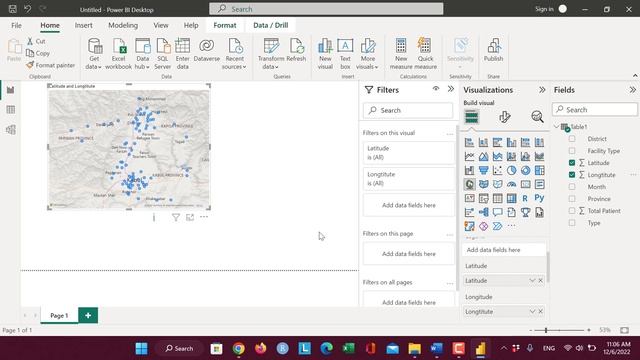Insert a Text box
Image resolution: width=640 pixels, height=360 pixels.
pos(345,54)
